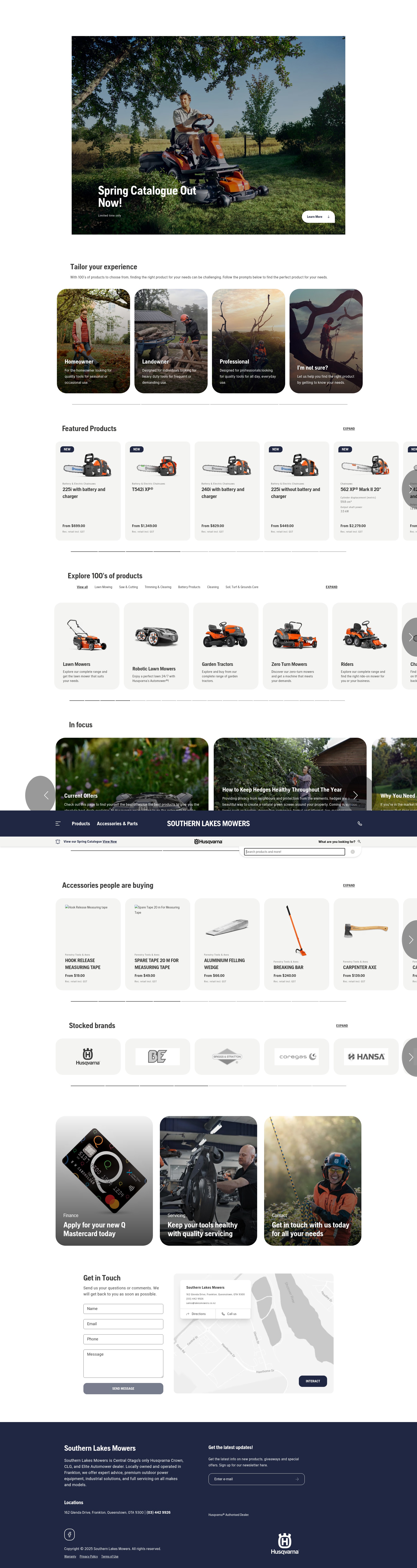Click the Spring Catalogue bell icon
The image size is (417, 1568).
(58, 842)
